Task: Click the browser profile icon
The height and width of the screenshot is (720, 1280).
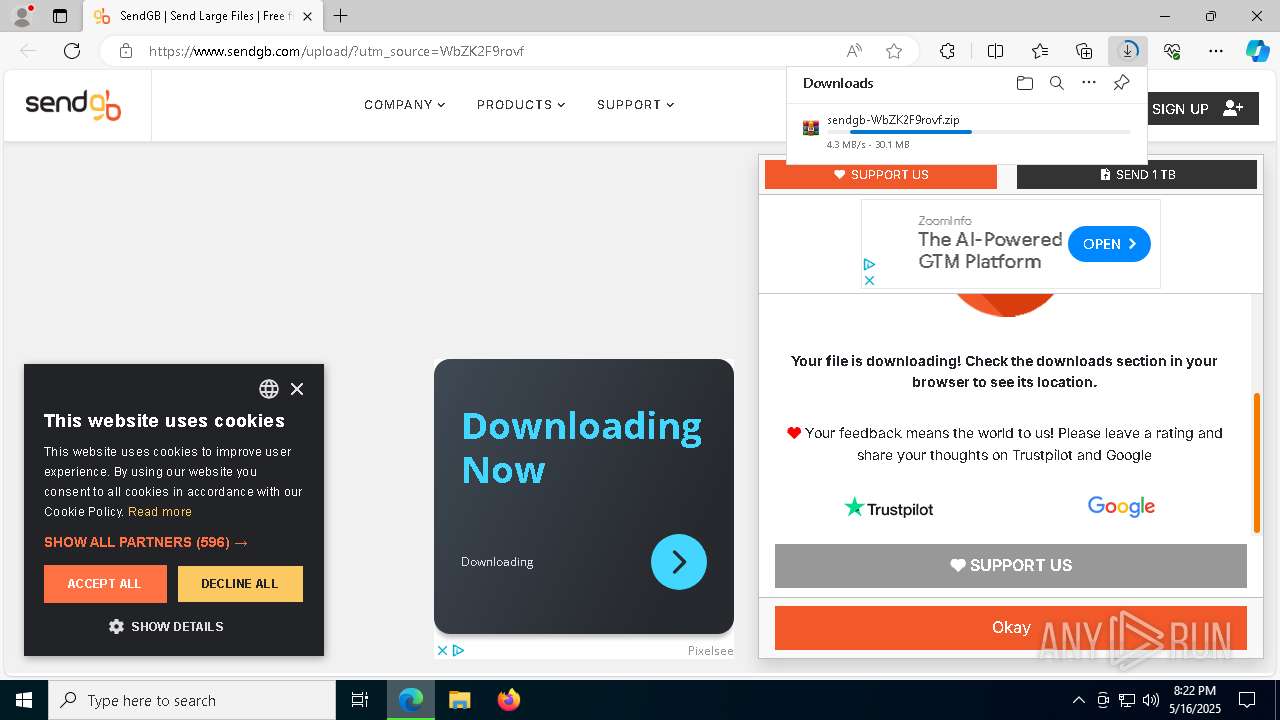Action: (22, 16)
